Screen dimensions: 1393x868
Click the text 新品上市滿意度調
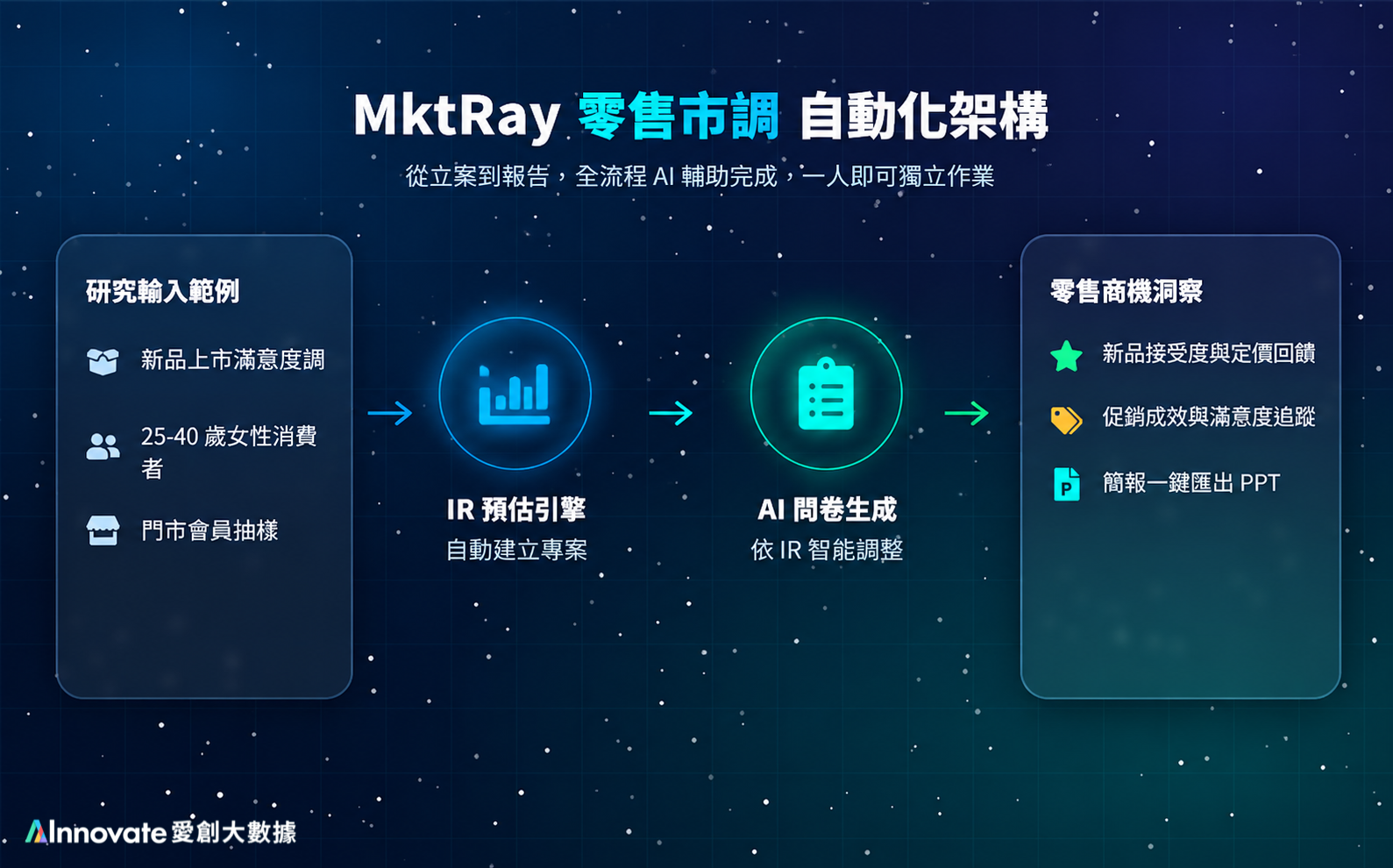pos(232,359)
